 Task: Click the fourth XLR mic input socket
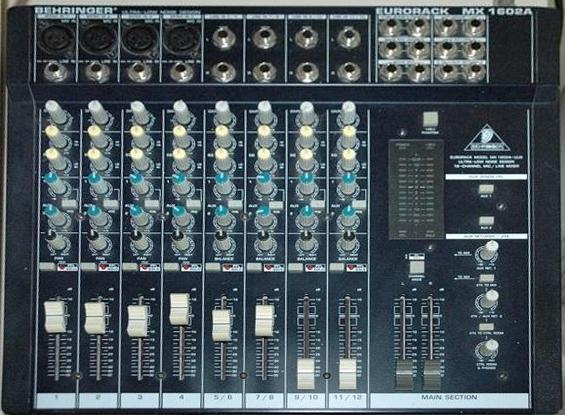182,39
